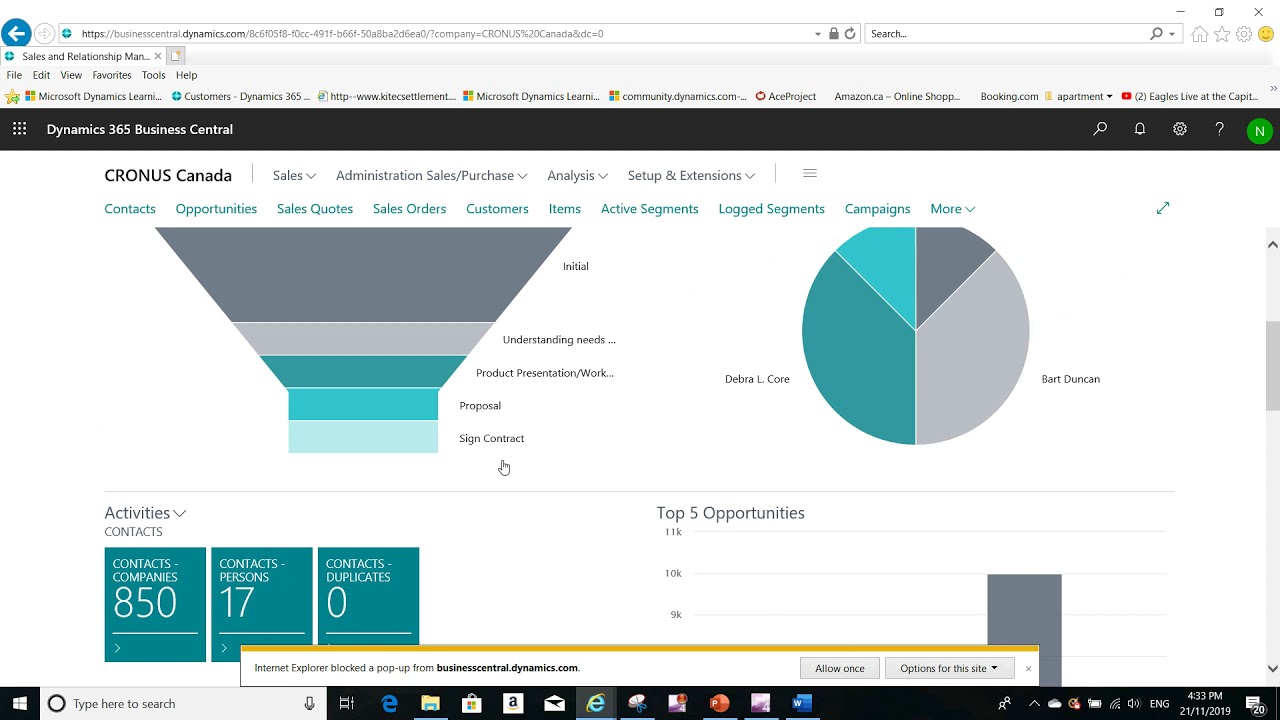The height and width of the screenshot is (720, 1280).
Task: Open the Dynamics 365 app launcher grid
Action: click(19, 129)
